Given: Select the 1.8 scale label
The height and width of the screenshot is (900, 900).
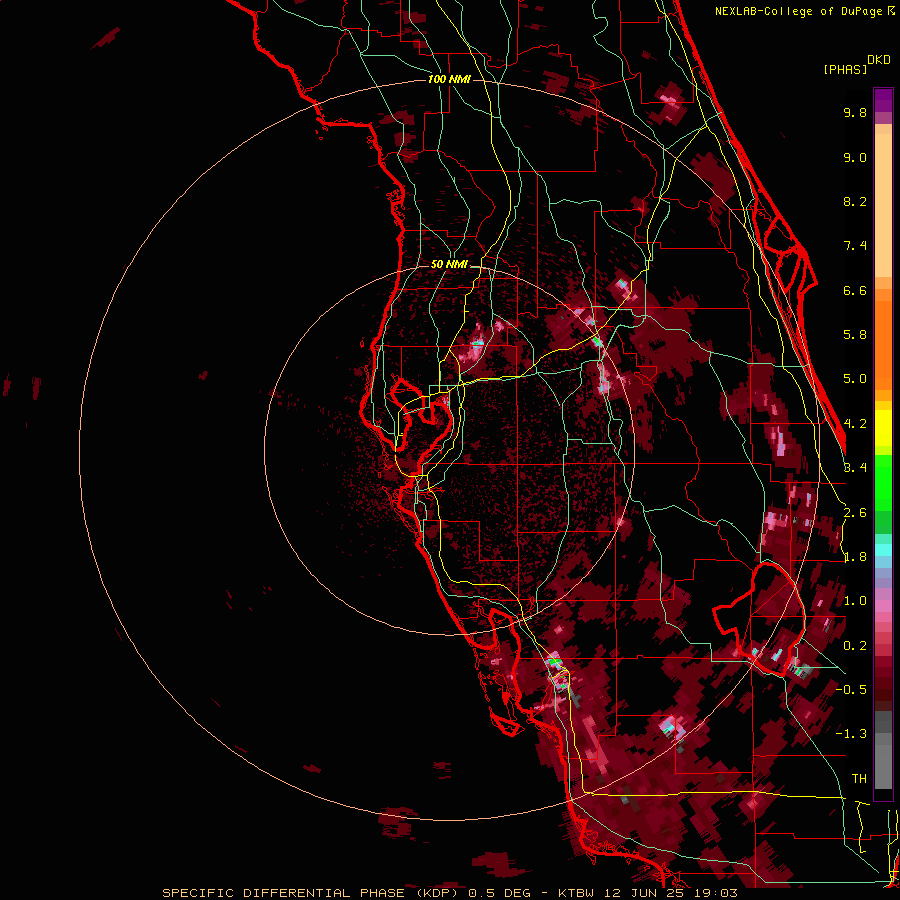Looking at the screenshot, I should tap(855, 557).
